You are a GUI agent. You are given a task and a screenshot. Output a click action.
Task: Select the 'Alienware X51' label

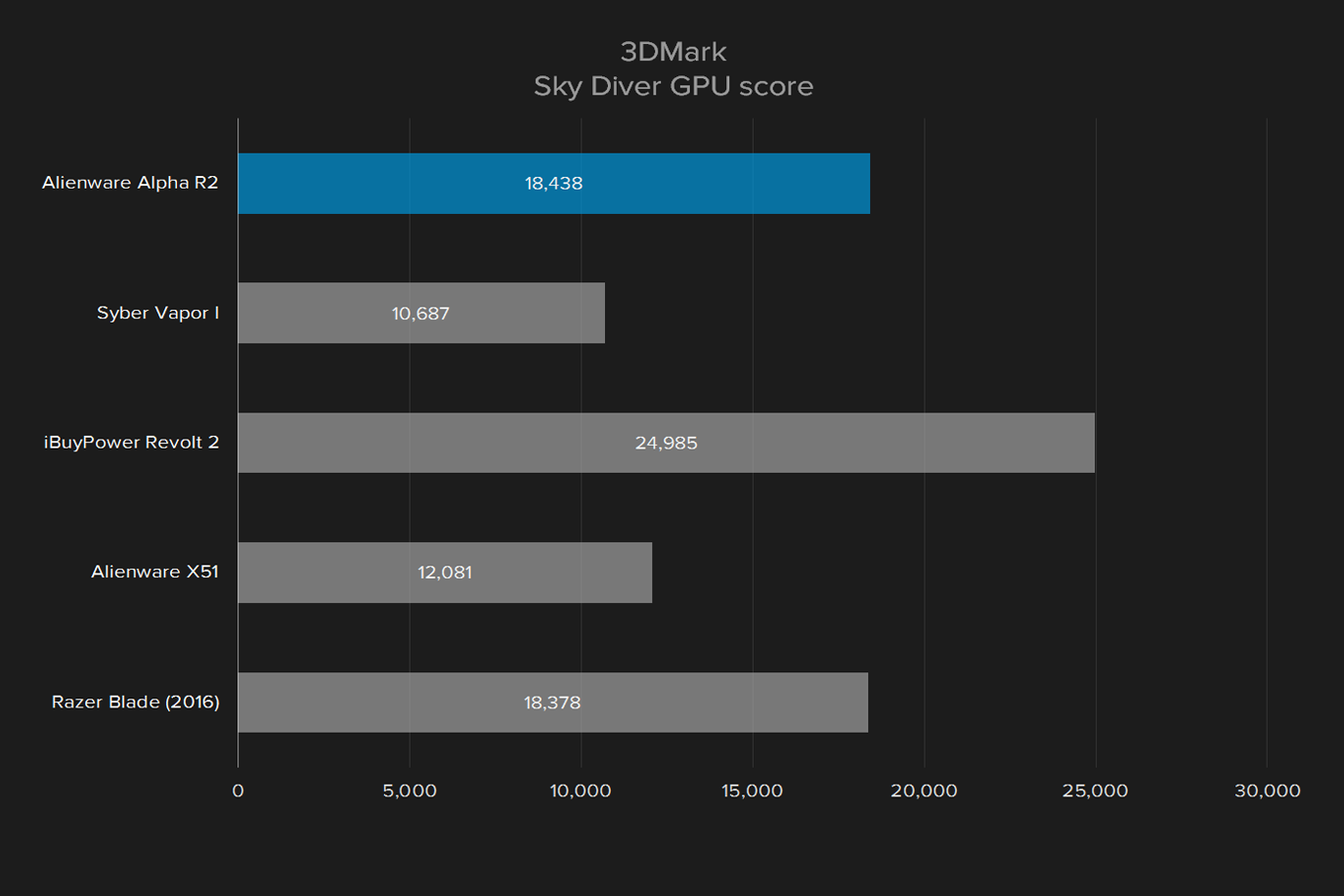[154, 572]
